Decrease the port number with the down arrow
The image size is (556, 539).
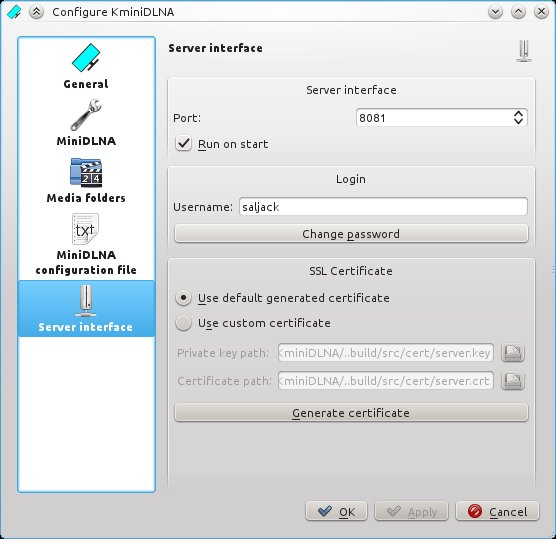518,122
